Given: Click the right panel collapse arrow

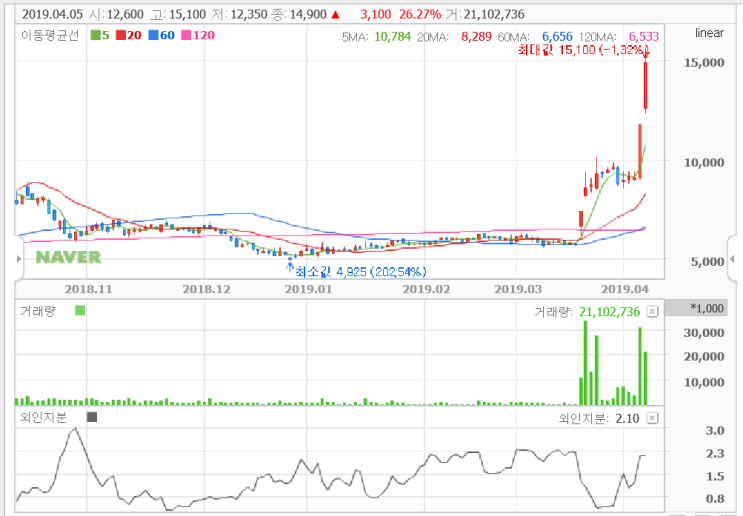Looking at the screenshot, I should (x=732, y=259).
